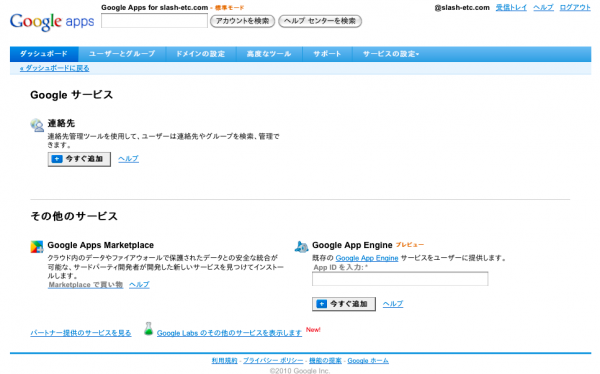Screen dimensions: 600x374
Task: Click the Google Apps Marketplace heading
Action: tap(101, 245)
